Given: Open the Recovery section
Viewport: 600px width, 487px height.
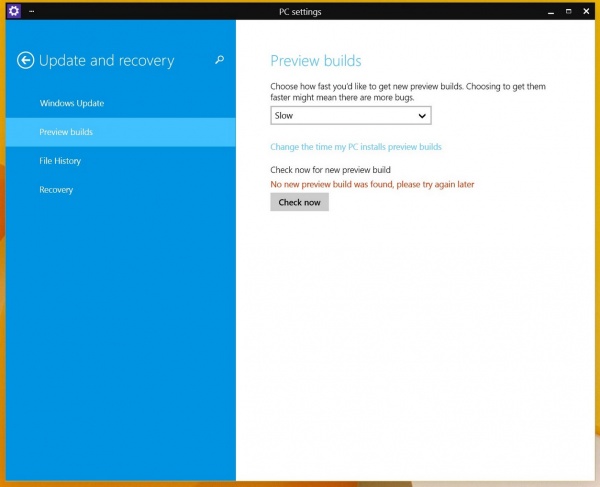Looking at the screenshot, I should click(56, 190).
